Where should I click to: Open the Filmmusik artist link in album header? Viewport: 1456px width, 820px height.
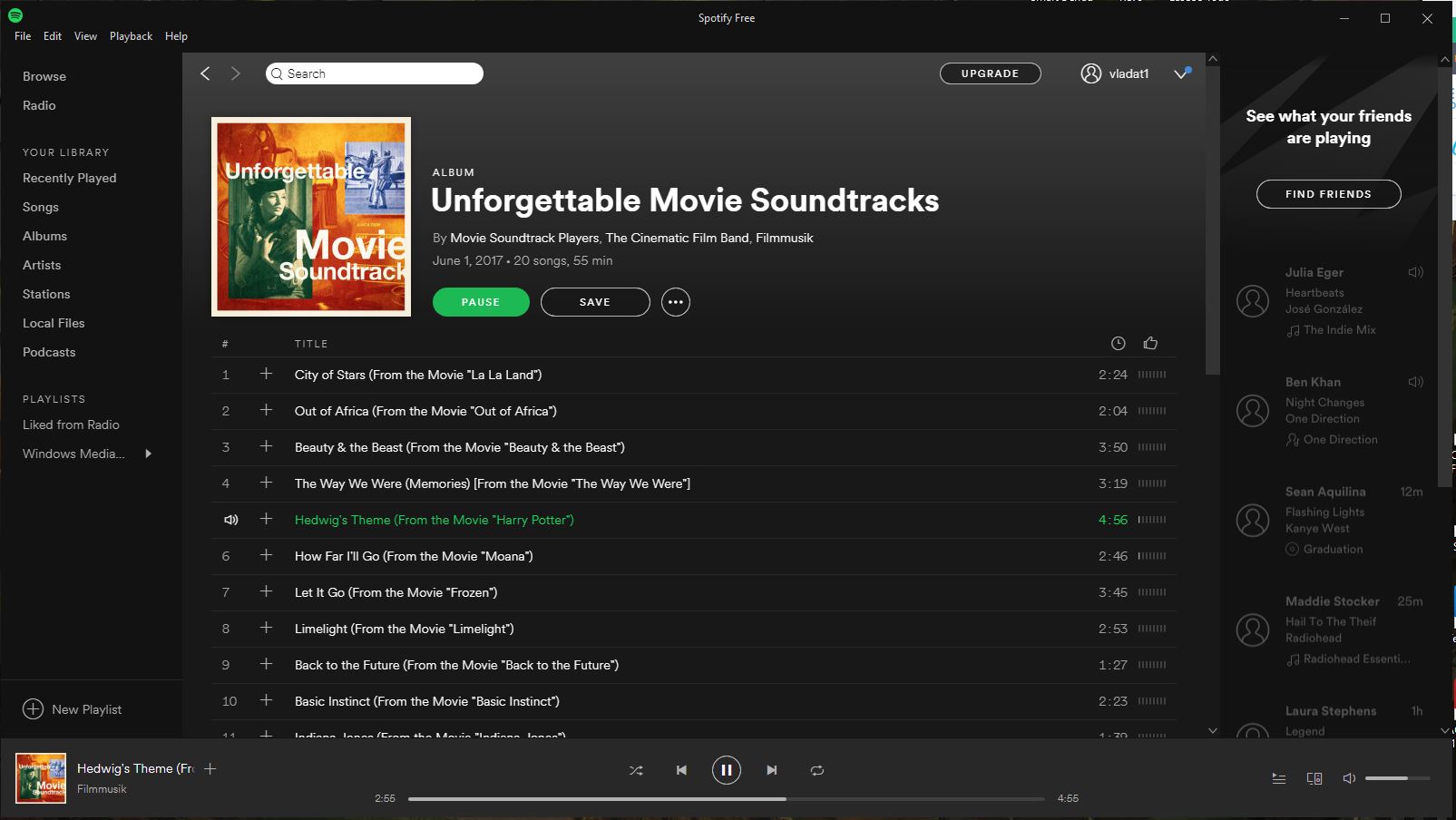[784, 238]
